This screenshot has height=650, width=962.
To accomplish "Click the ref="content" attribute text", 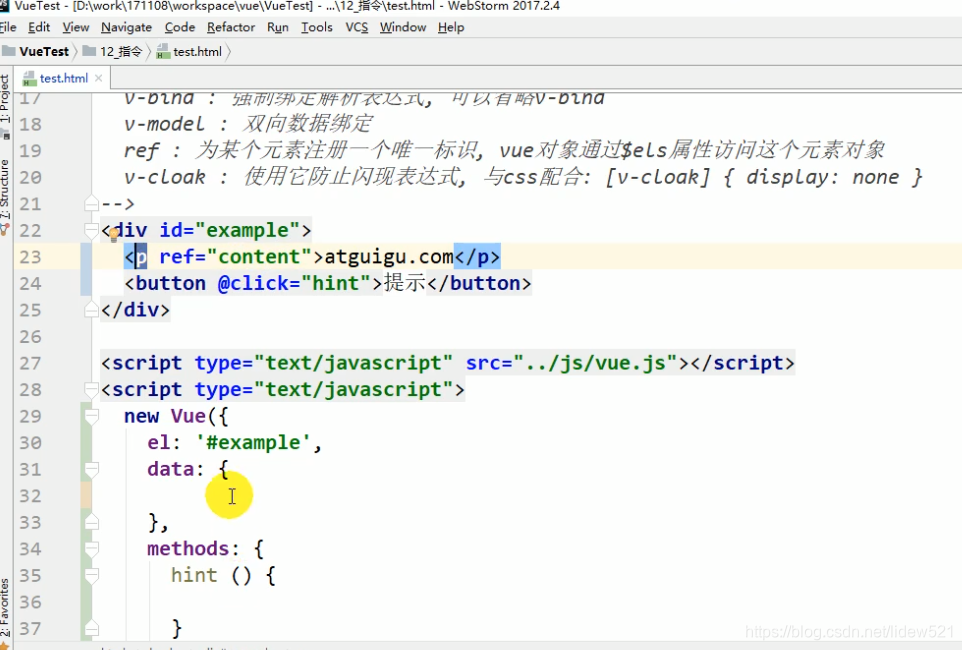I will (236, 257).
